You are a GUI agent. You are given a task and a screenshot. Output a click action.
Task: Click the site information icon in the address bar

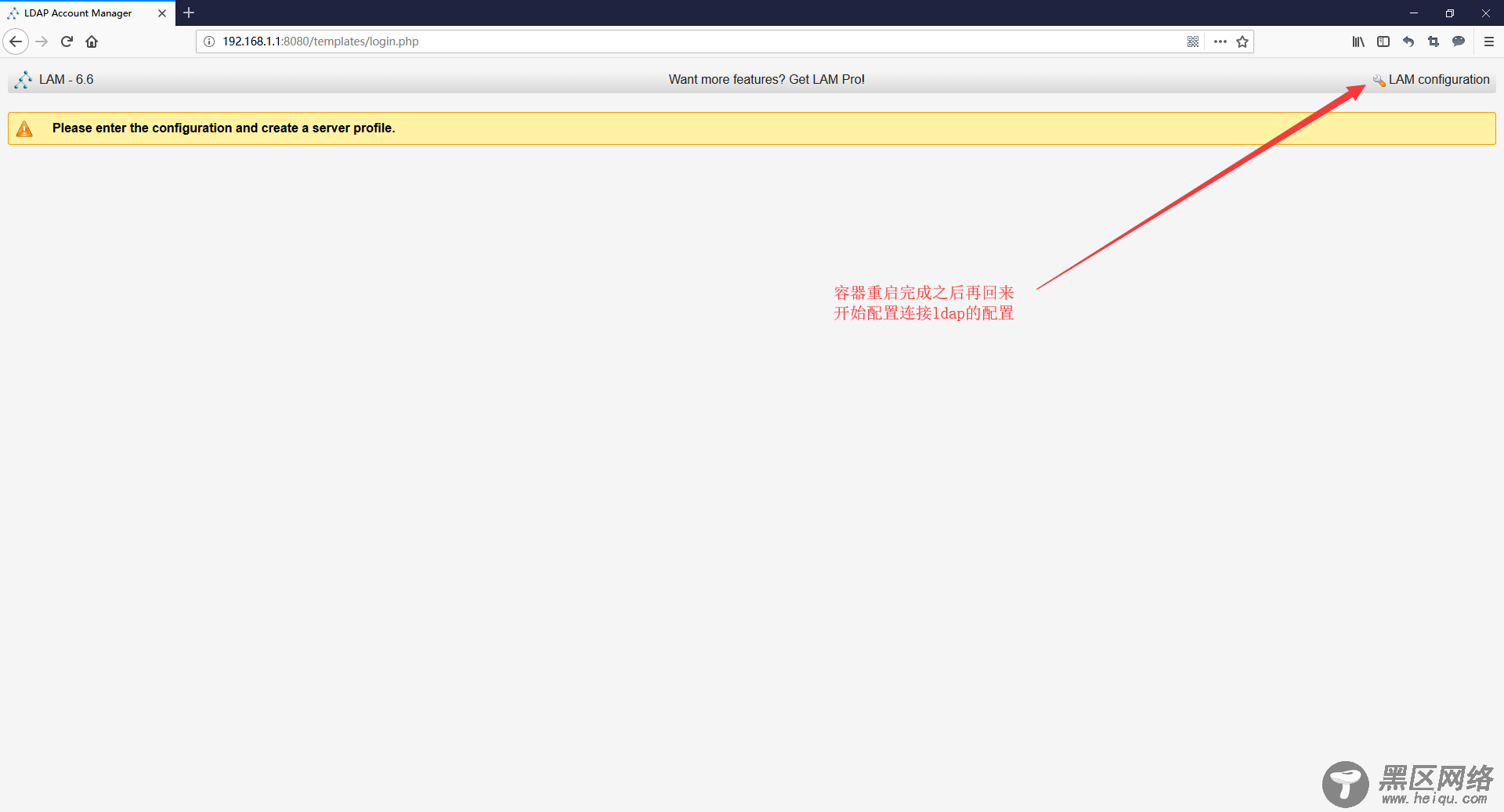(209, 42)
